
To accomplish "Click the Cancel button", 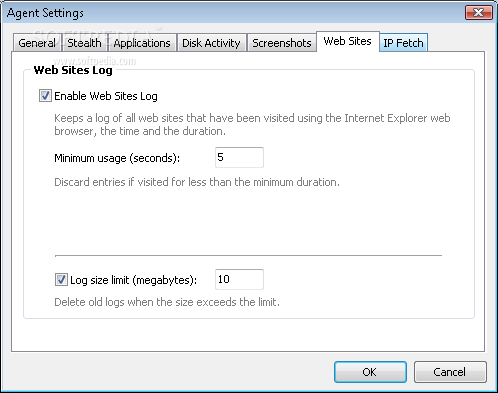I will click(x=450, y=372).
